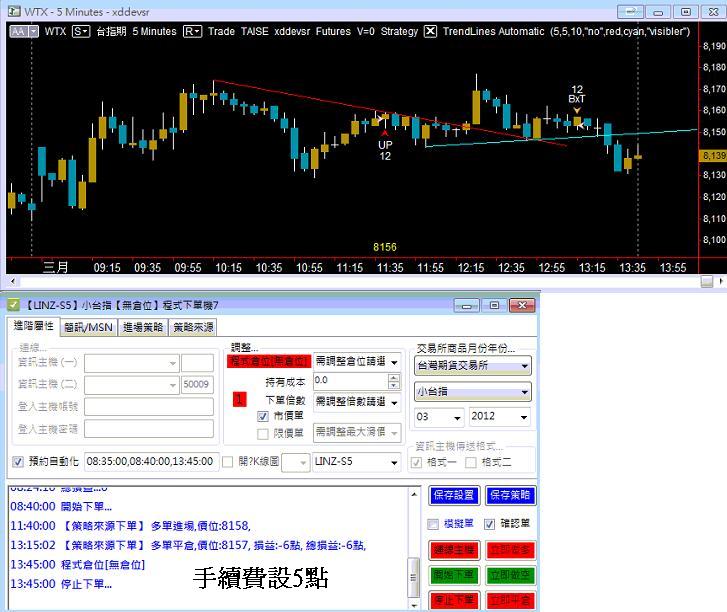Viewport: 727px width, 612px height.
Task: Click the red 停止下單 button
Action: pyautogui.click(x=454, y=600)
